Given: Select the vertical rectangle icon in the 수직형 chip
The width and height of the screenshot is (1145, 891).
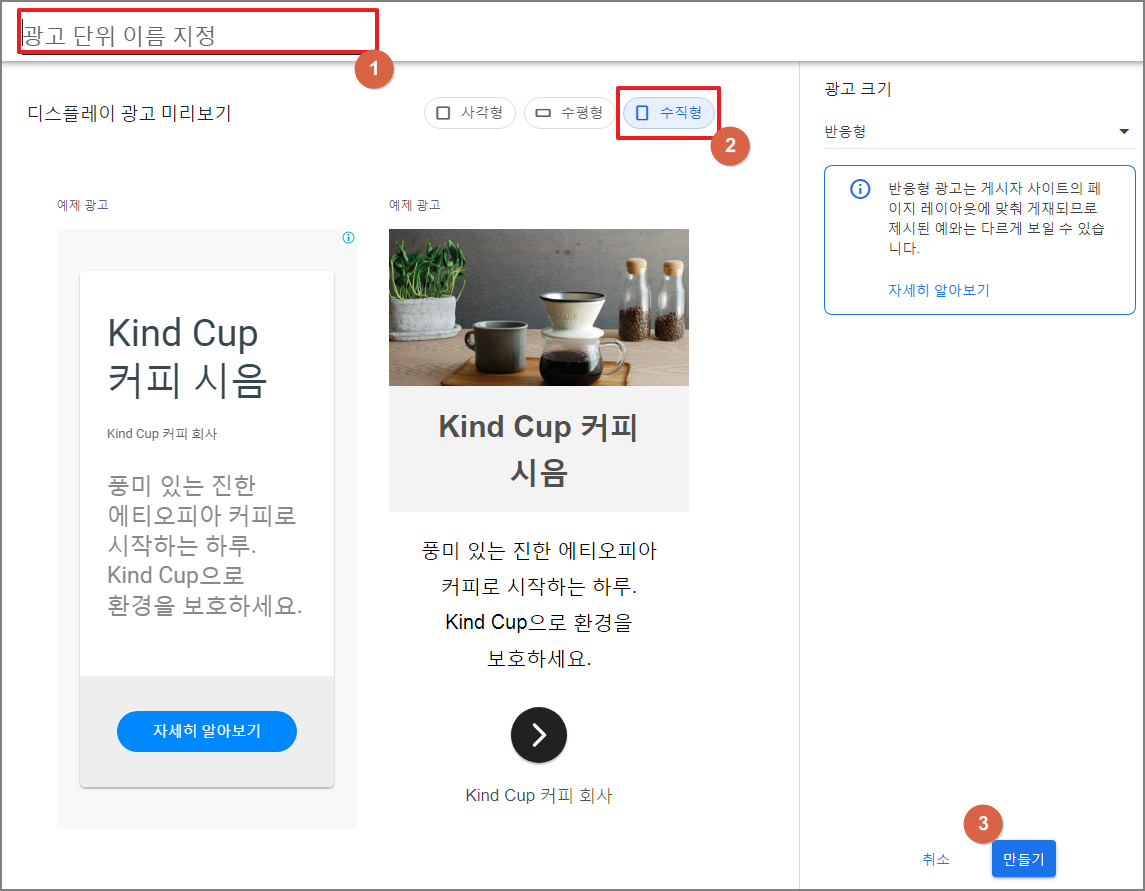Looking at the screenshot, I should pyautogui.click(x=641, y=113).
